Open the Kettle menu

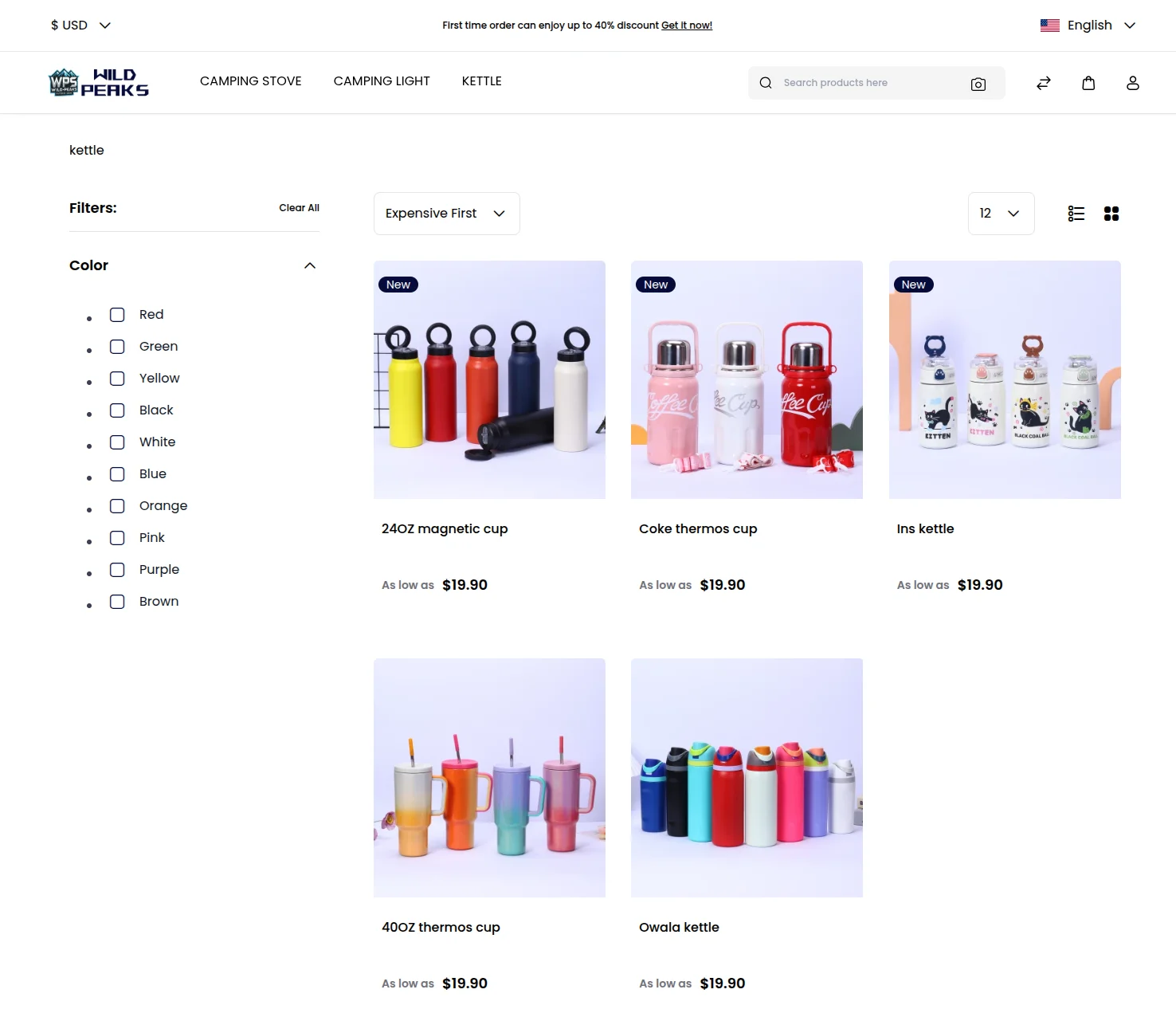point(482,81)
